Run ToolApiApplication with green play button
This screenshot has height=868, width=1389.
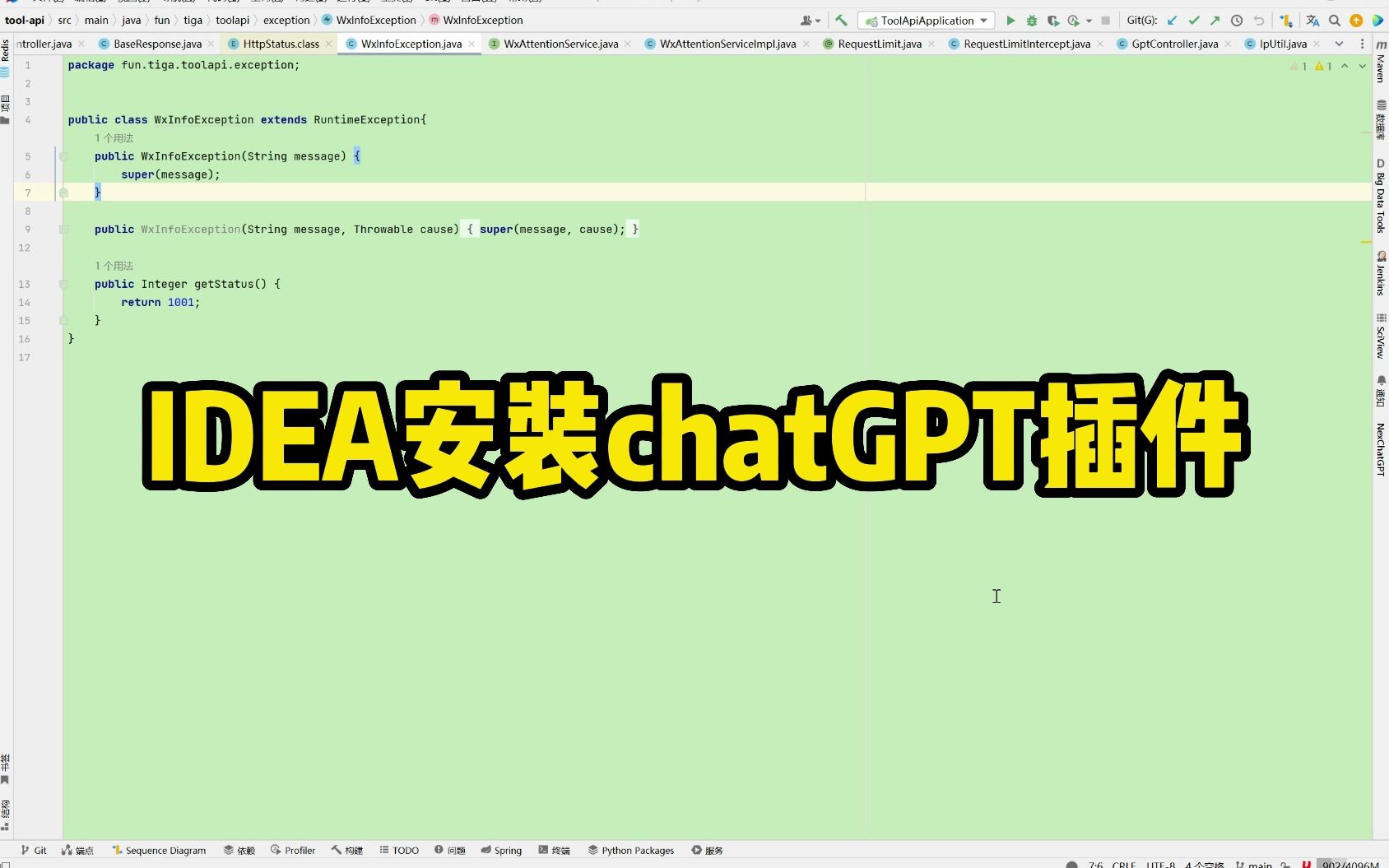pos(1010,21)
